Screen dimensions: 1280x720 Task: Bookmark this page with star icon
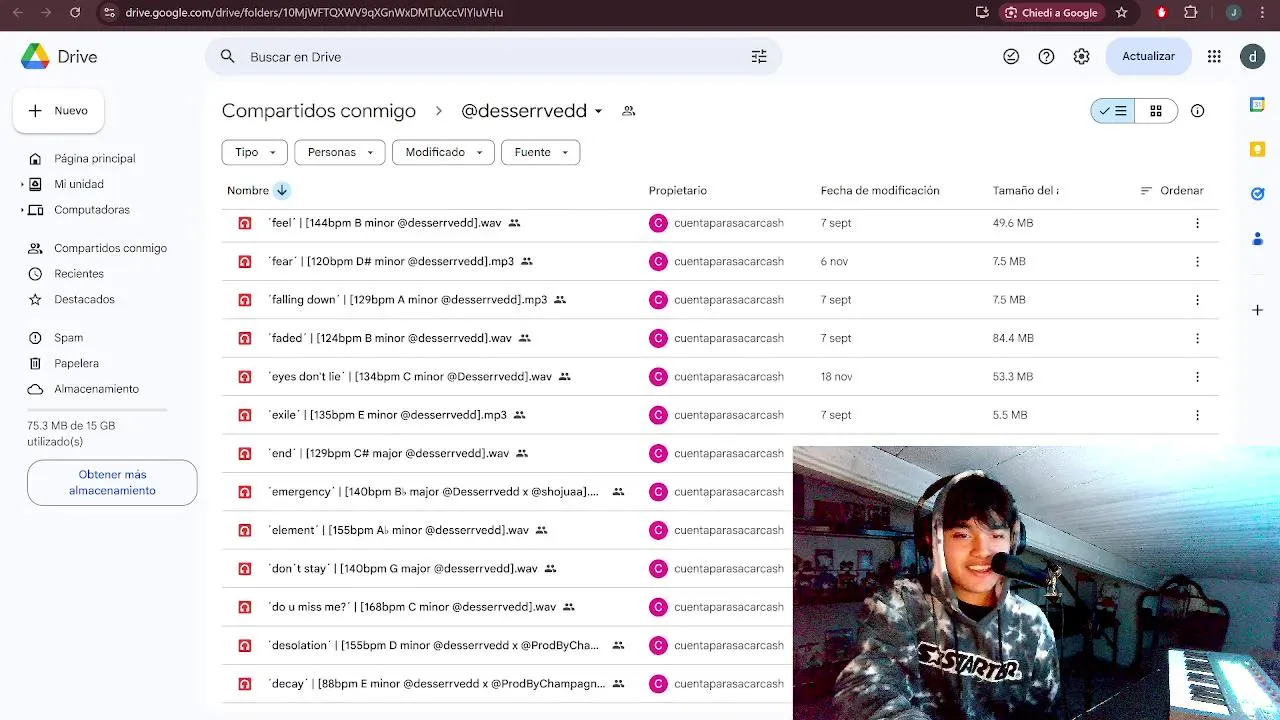click(x=1122, y=13)
